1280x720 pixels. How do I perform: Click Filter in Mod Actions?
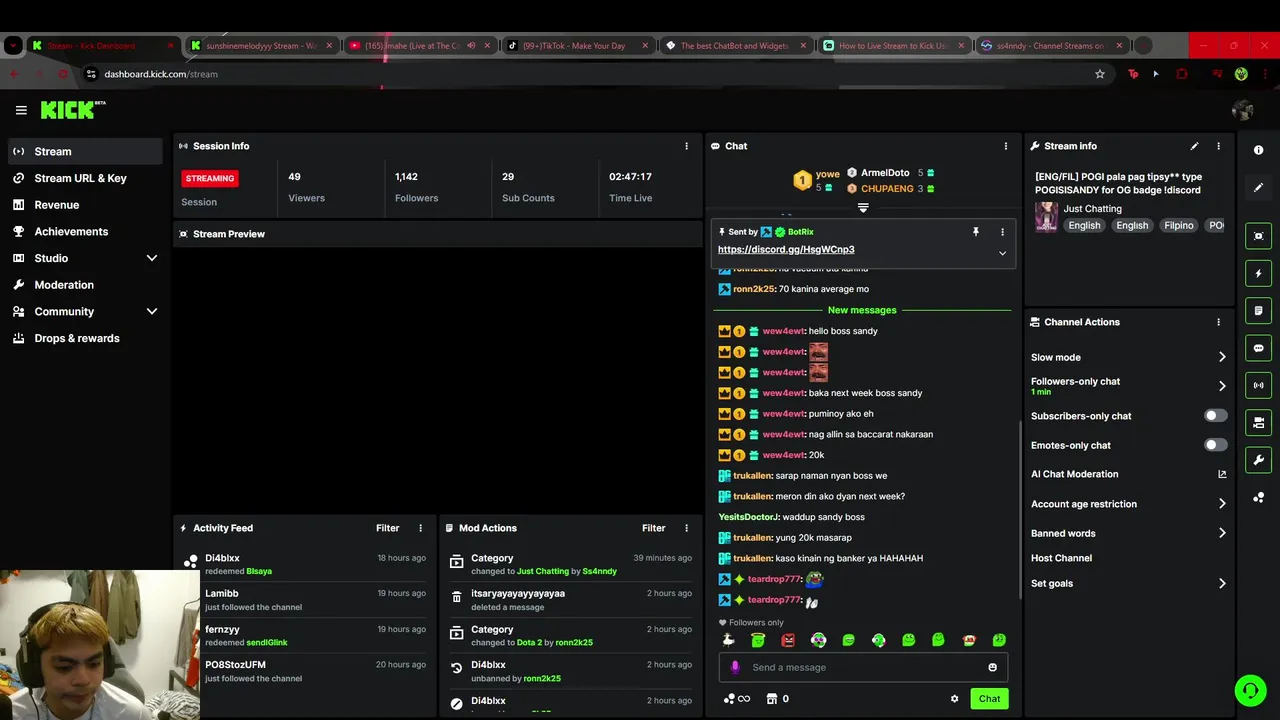[653, 528]
